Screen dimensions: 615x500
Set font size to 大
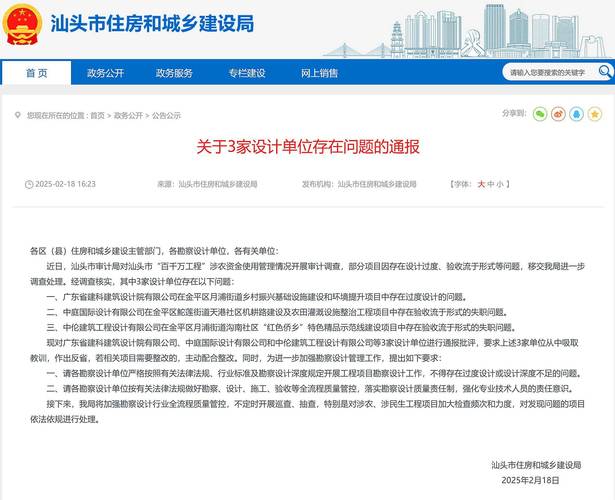(x=481, y=184)
